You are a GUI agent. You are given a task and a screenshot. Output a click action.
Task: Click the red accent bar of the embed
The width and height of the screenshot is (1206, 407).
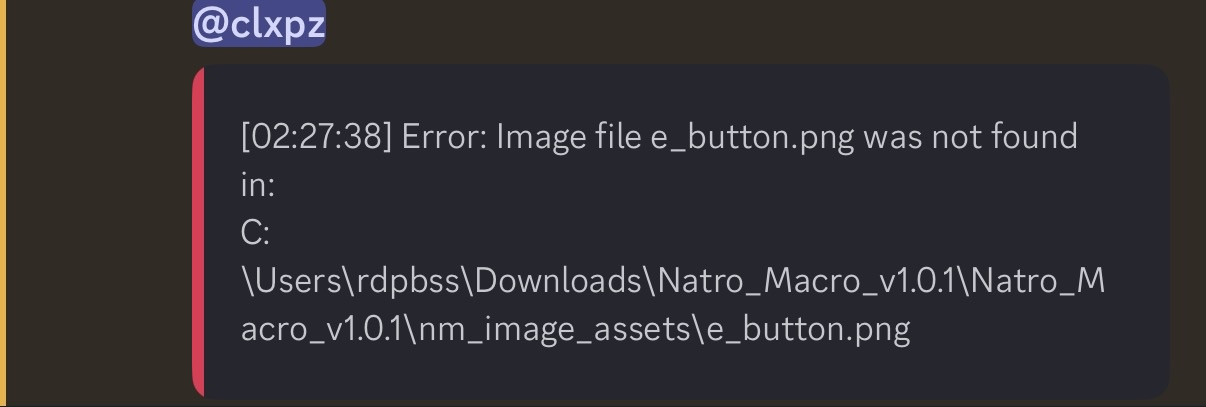pyautogui.click(x=198, y=232)
